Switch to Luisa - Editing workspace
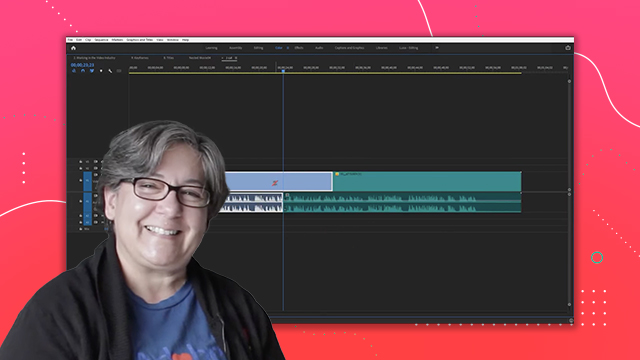 [409, 48]
